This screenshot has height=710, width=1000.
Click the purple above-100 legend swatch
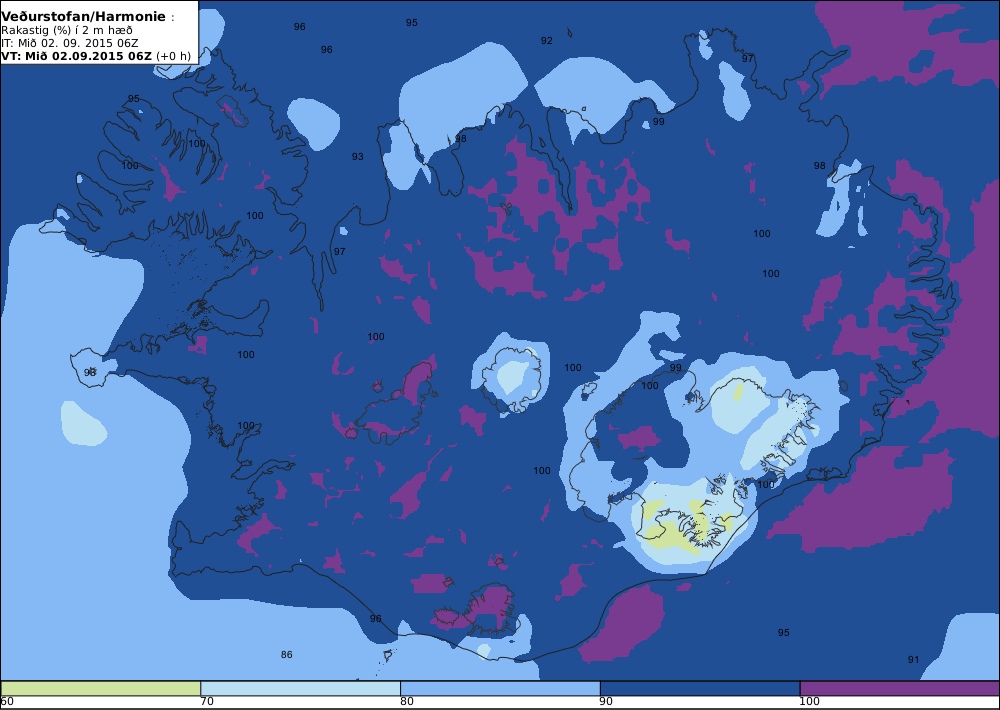pos(900,688)
